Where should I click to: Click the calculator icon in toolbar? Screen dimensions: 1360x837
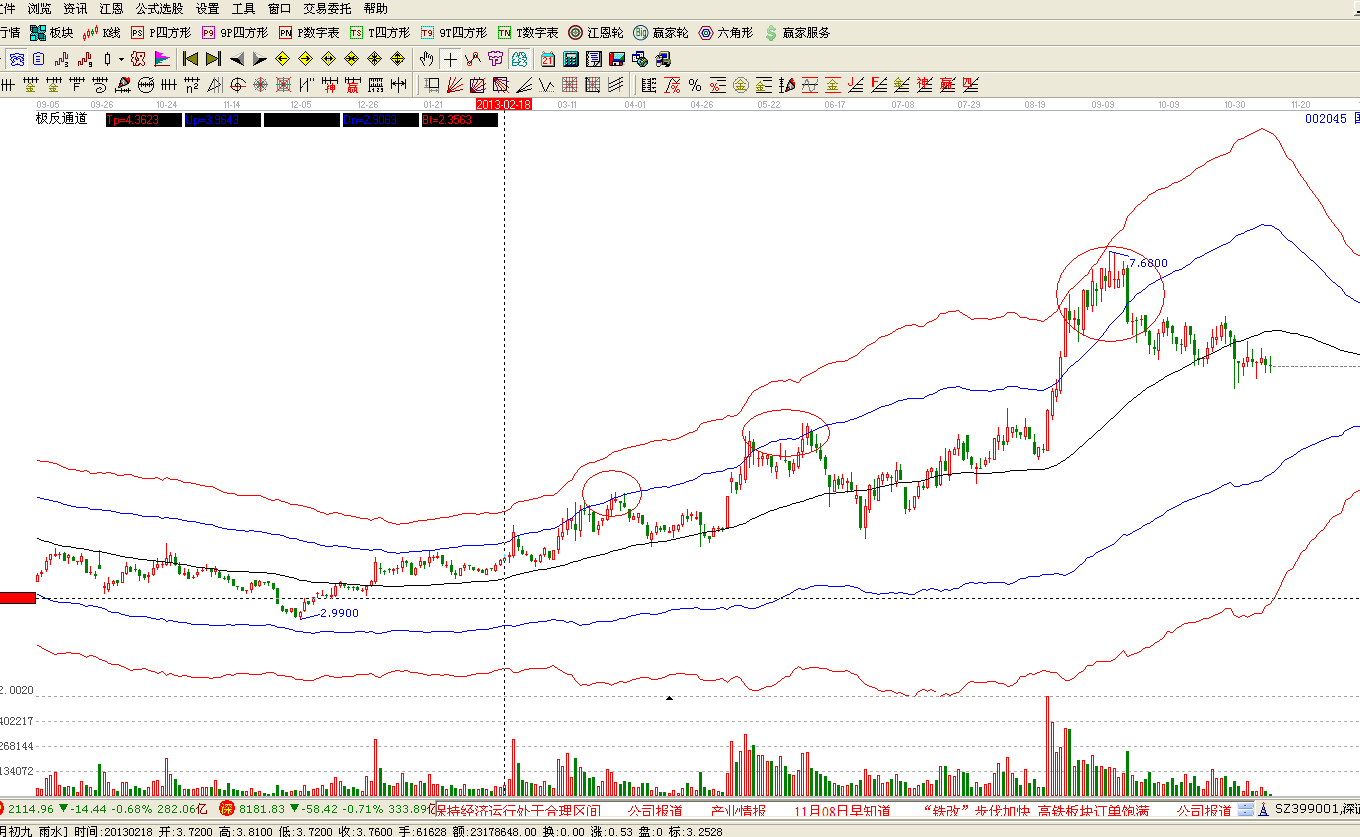(x=571, y=59)
